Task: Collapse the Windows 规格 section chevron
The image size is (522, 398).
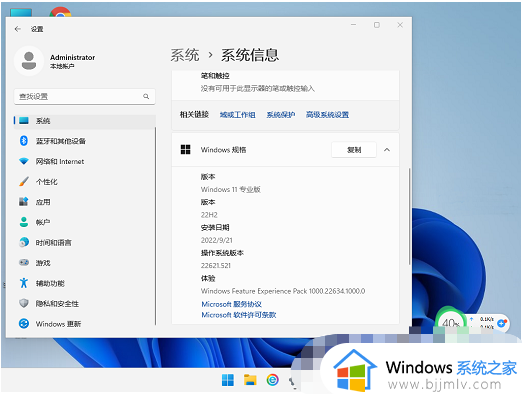Action: click(x=387, y=150)
